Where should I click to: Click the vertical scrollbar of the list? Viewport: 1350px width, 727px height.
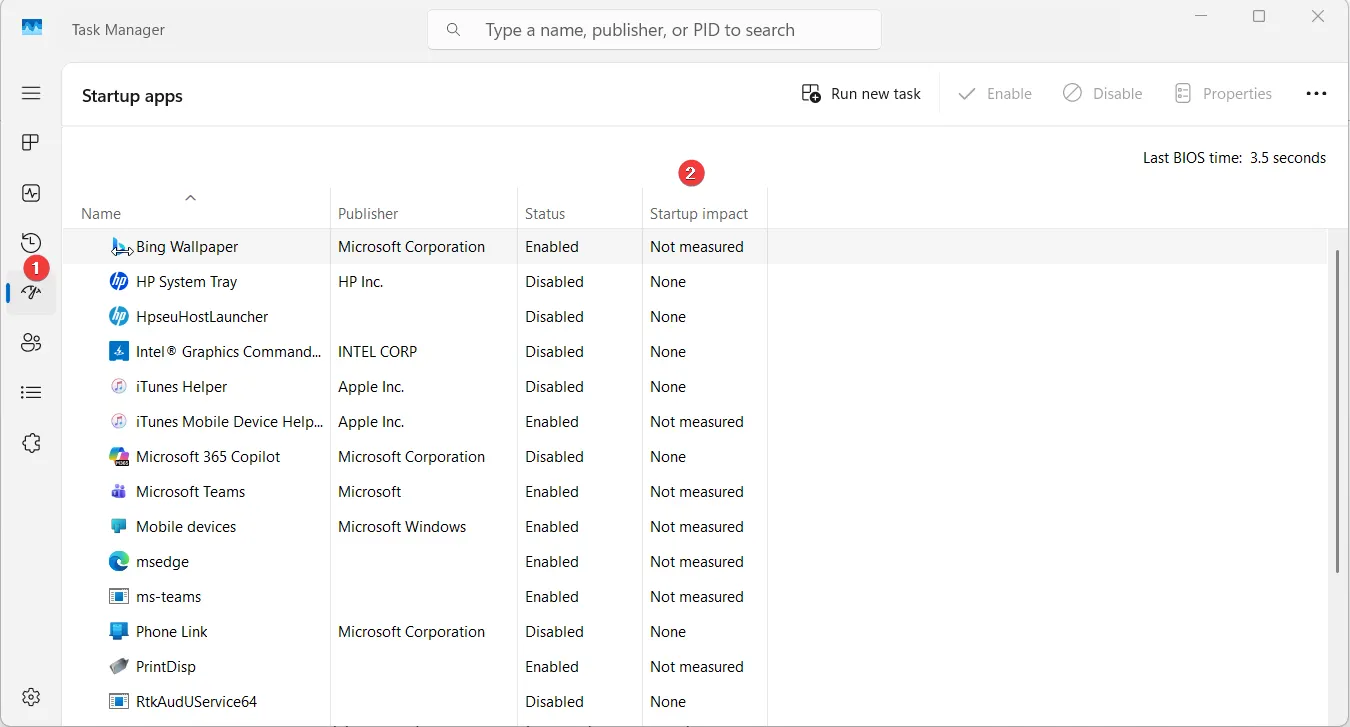(1339, 410)
